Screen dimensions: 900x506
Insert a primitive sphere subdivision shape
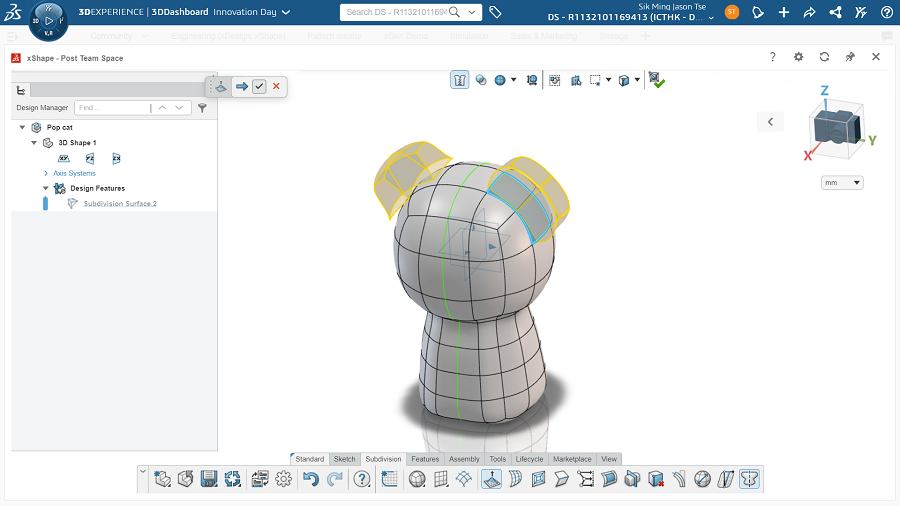[x=417, y=480]
